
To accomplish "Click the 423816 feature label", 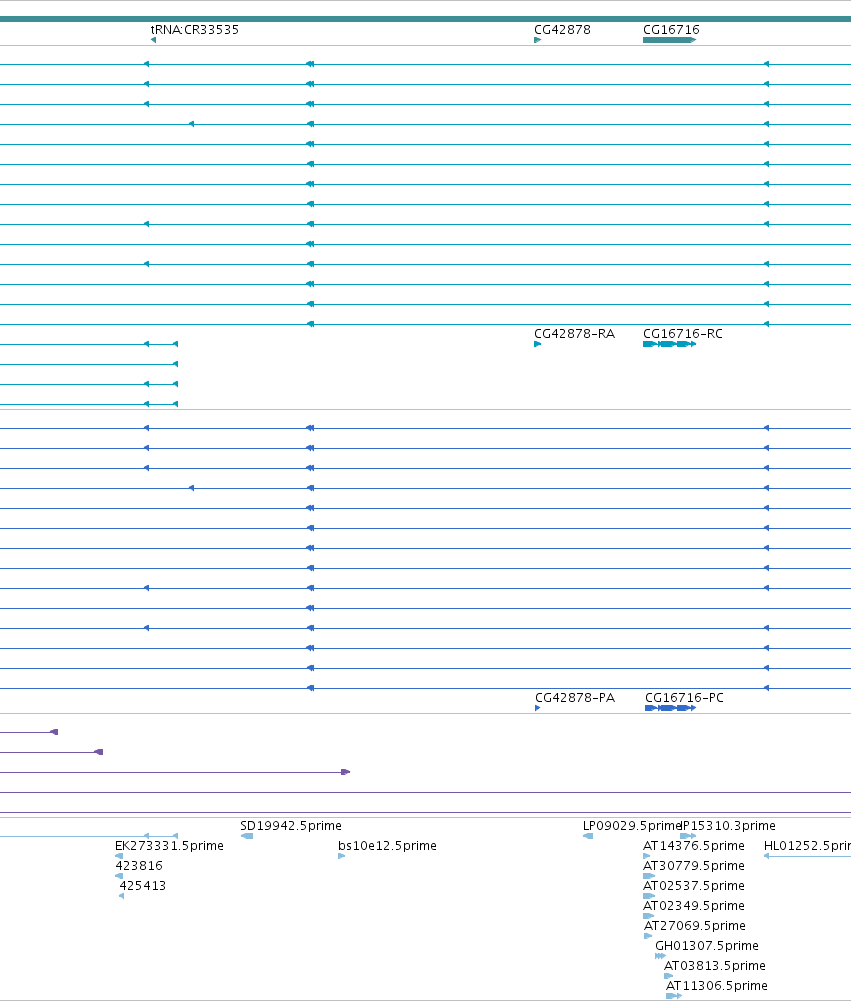I will [x=139, y=866].
